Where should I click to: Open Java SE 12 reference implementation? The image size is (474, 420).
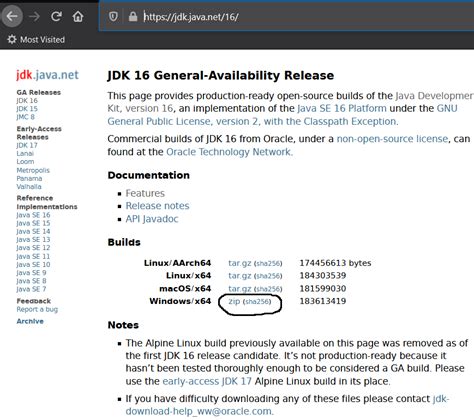pos(33,248)
